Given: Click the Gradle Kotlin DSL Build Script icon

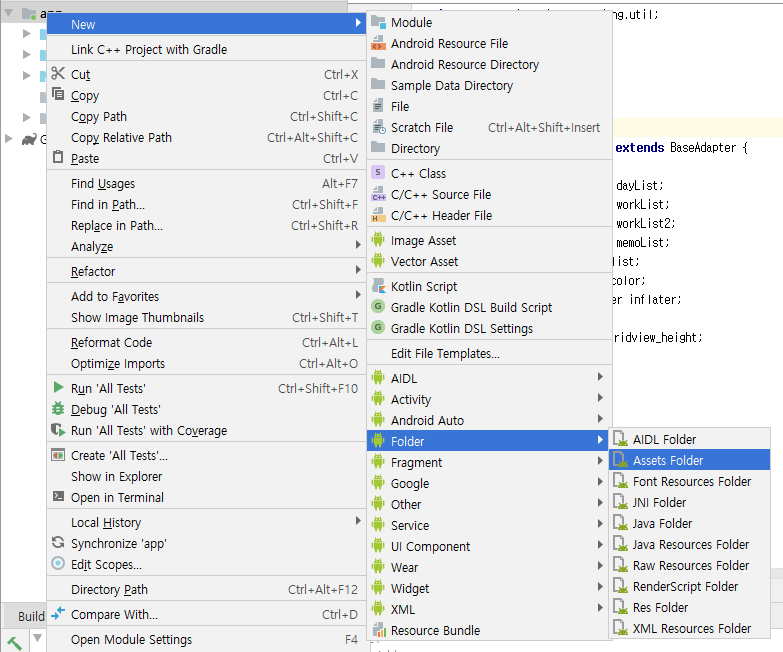Looking at the screenshot, I should [x=378, y=307].
